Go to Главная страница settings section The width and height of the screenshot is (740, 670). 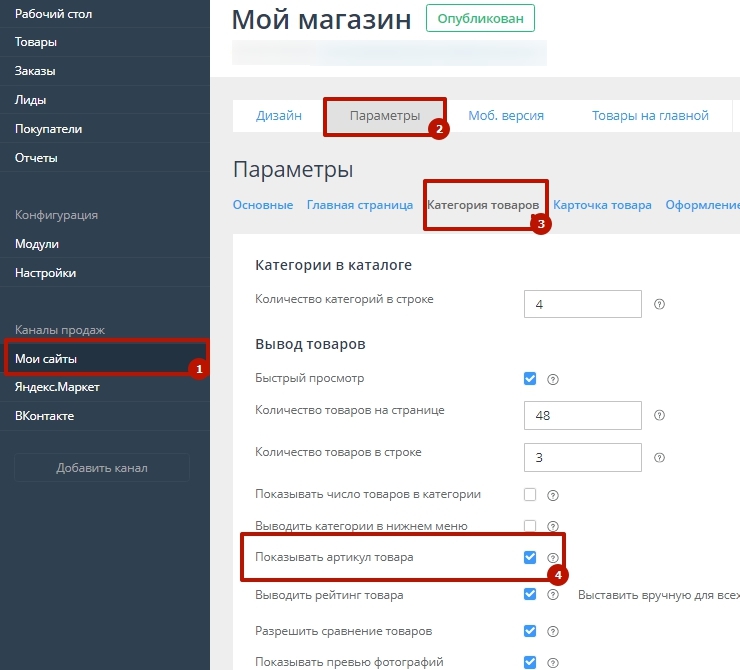[360, 205]
